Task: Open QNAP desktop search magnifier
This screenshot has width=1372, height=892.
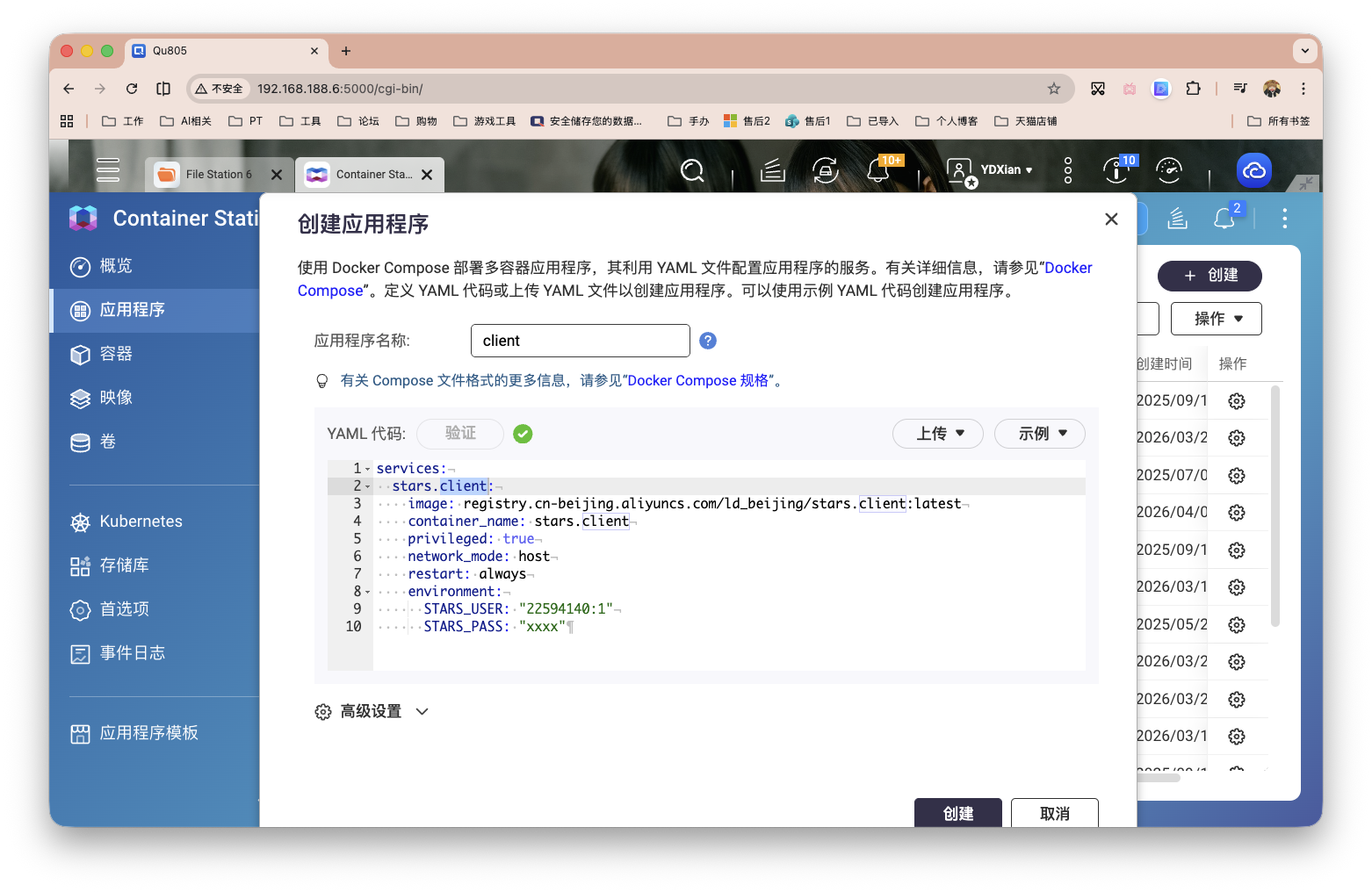Action: 692,170
